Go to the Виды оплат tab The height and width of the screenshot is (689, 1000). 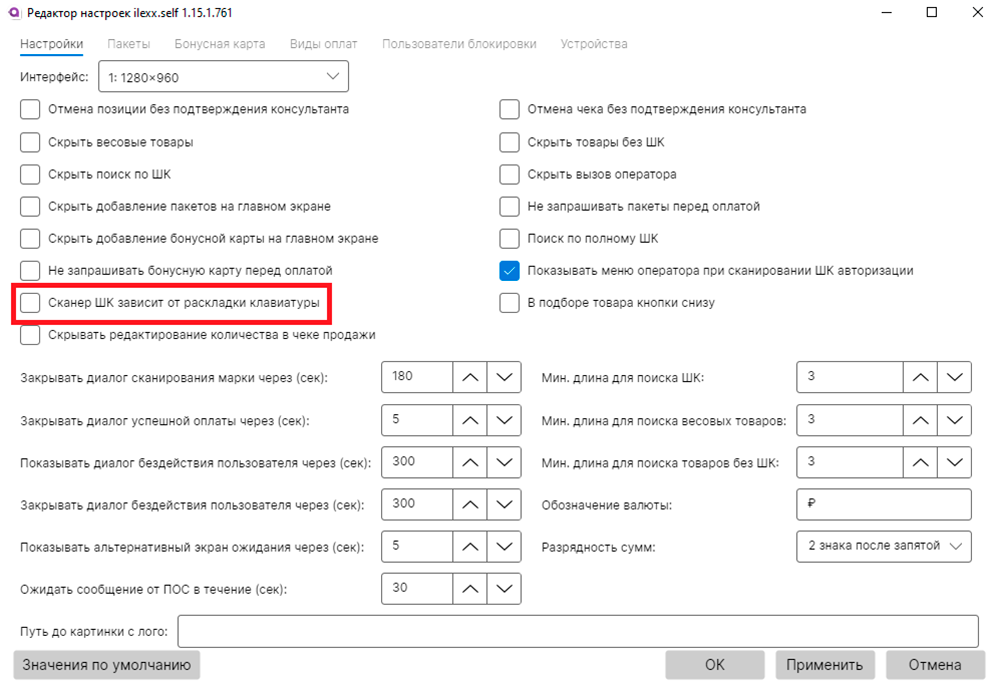pos(323,44)
